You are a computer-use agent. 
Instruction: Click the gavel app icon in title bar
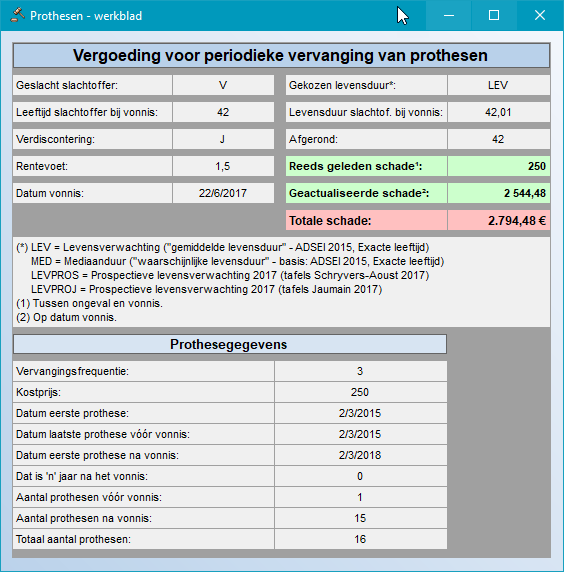17,15
